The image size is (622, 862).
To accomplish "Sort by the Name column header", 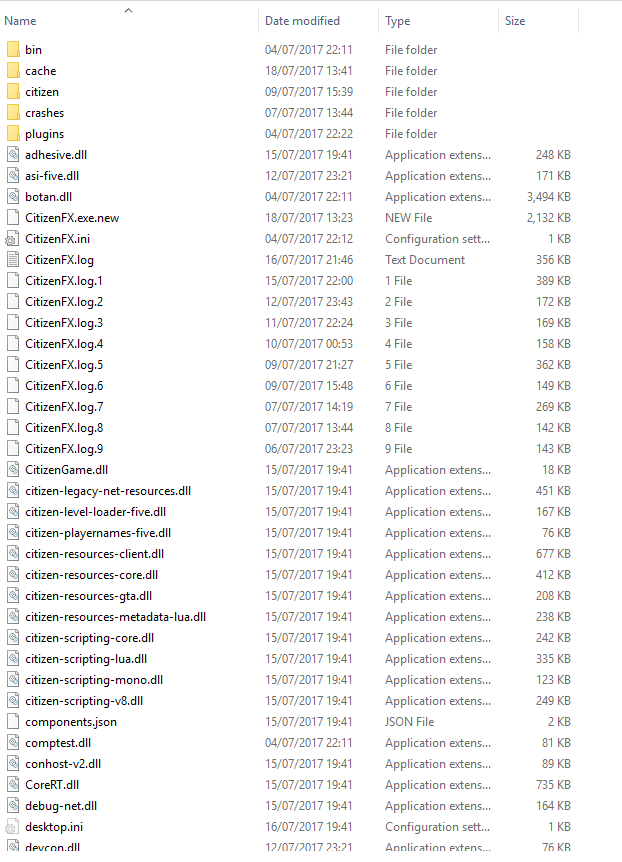I will click(20, 21).
